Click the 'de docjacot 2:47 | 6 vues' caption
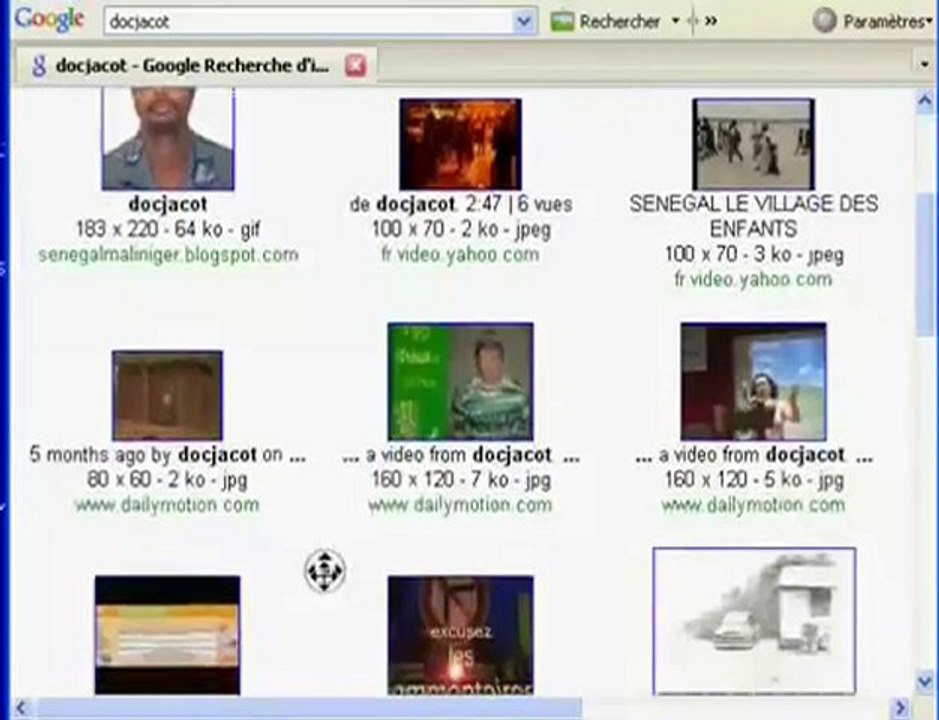This screenshot has width=939, height=720. click(x=461, y=204)
